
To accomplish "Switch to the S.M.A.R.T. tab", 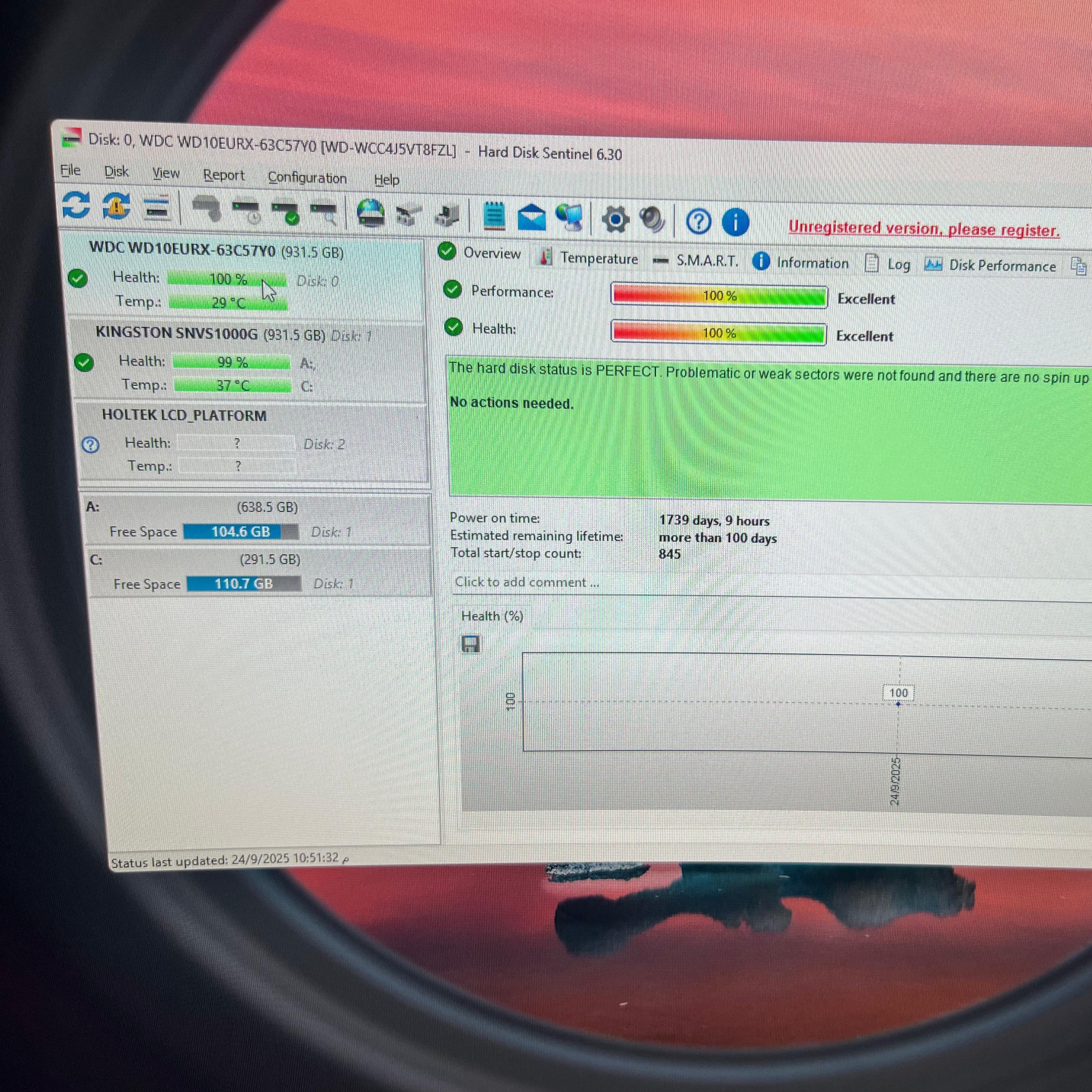I will click(x=707, y=261).
